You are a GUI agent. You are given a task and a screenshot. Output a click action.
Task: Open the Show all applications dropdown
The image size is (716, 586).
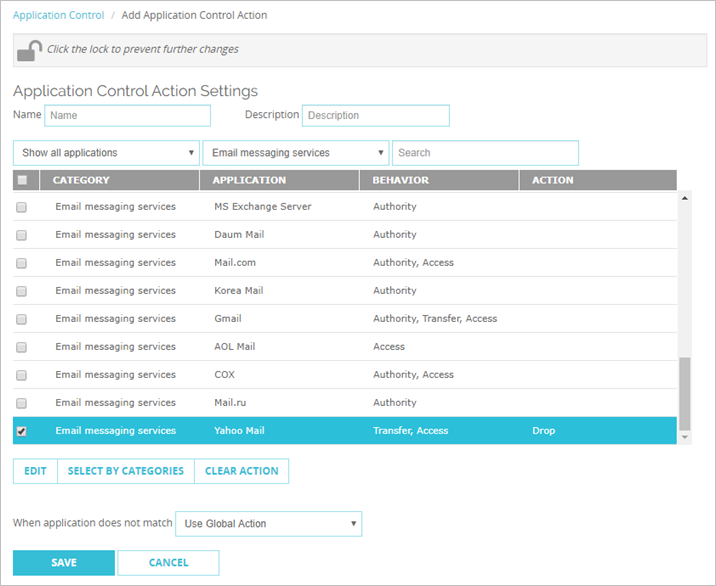(106, 153)
